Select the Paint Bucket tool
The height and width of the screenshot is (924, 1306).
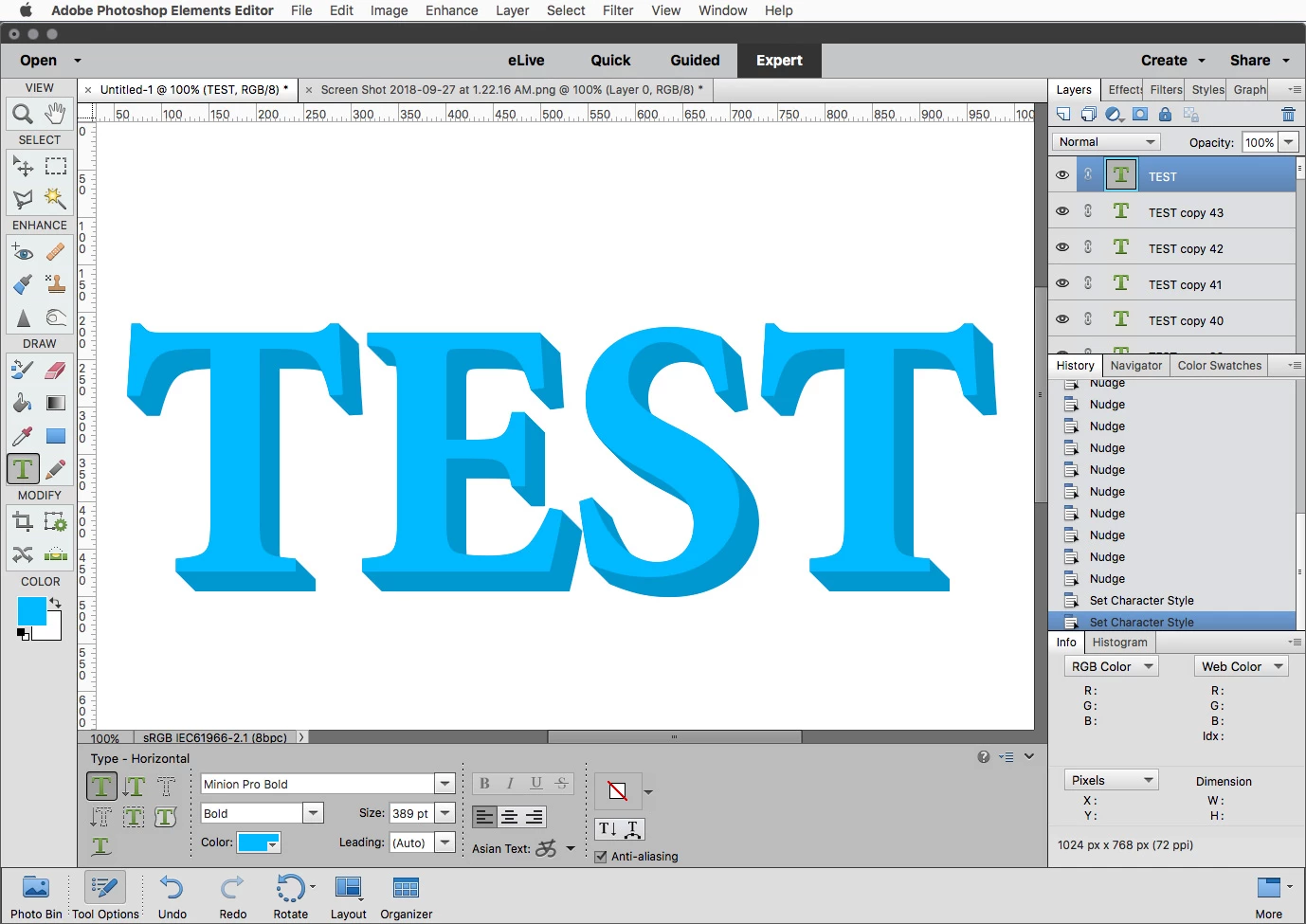[23, 403]
